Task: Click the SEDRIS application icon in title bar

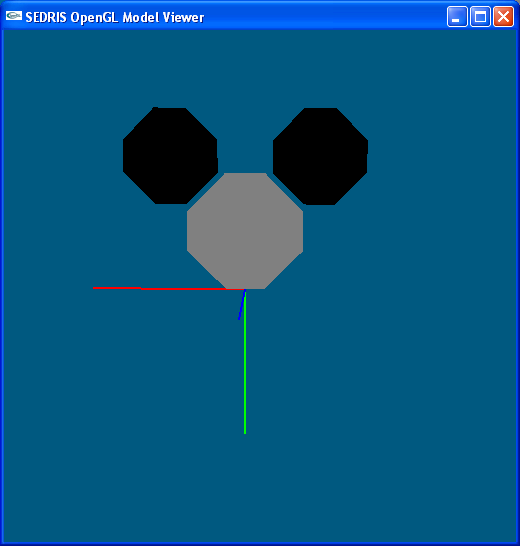Action: click(14, 16)
